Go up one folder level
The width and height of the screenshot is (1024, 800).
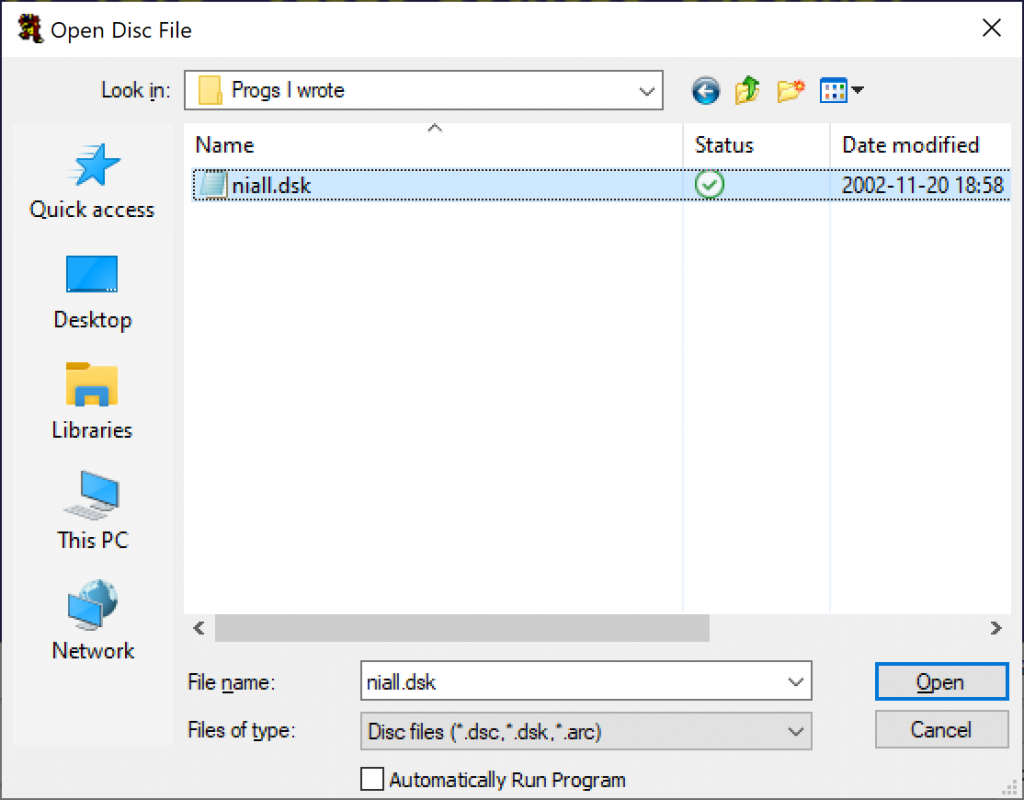pos(747,91)
